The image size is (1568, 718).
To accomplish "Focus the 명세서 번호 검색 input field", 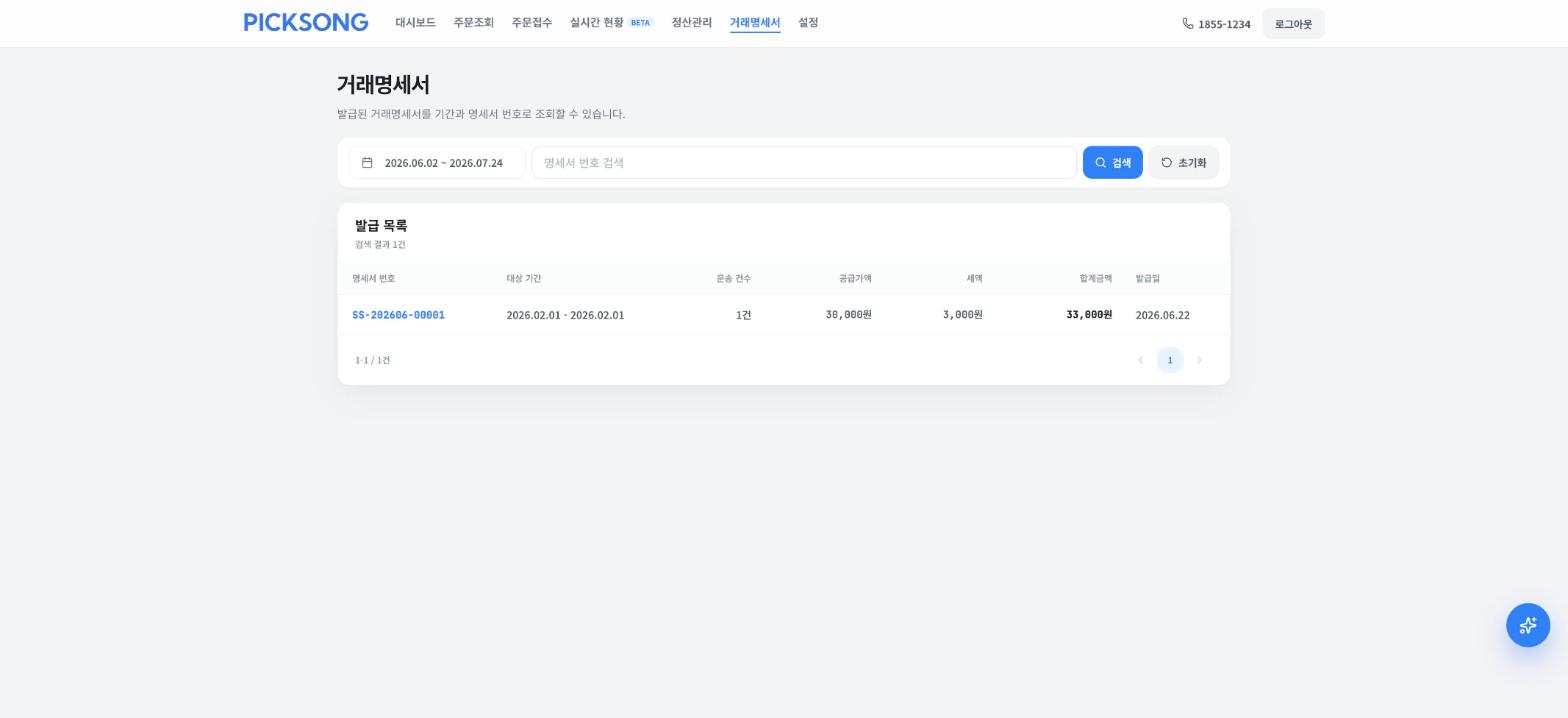I will coord(804,163).
